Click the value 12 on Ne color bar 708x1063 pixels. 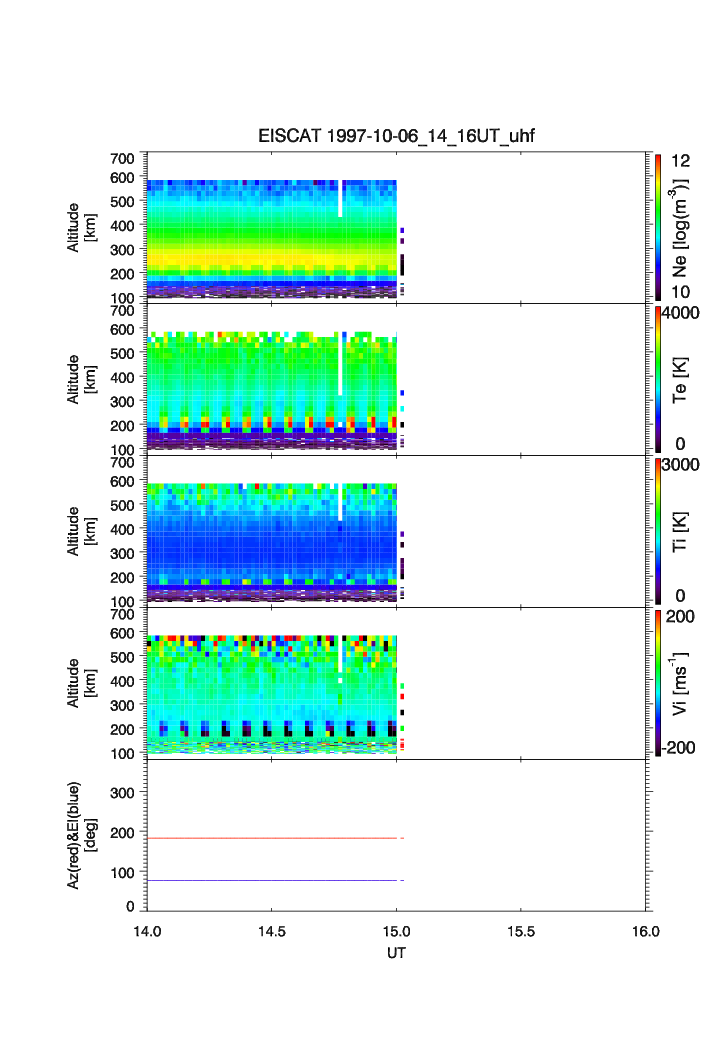point(680,161)
